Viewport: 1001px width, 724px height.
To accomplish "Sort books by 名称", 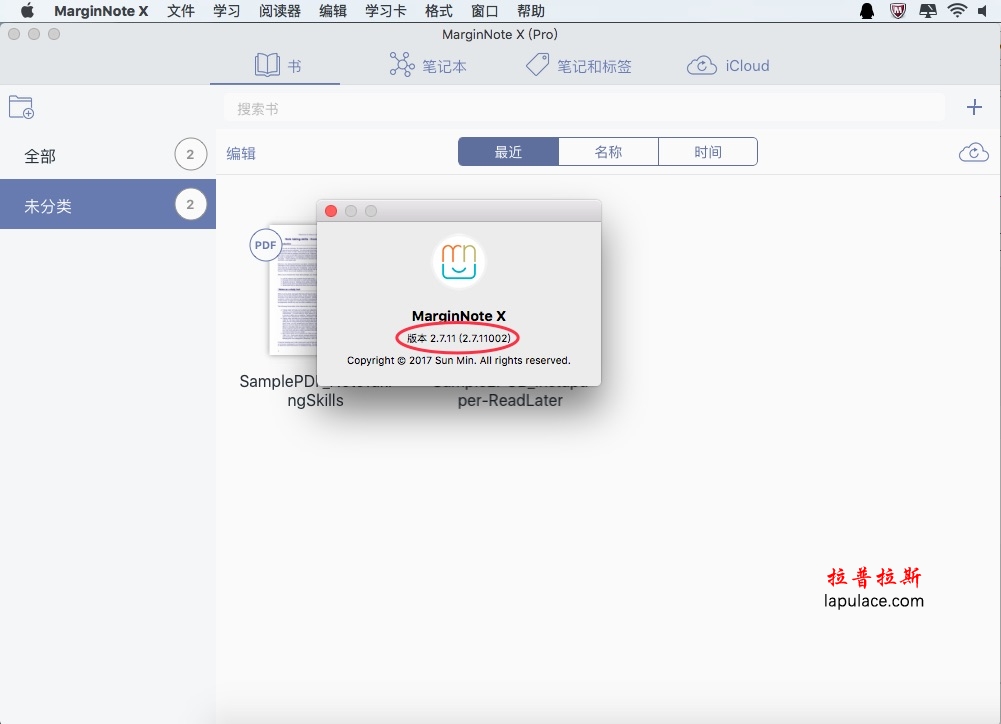I will [x=608, y=152].
